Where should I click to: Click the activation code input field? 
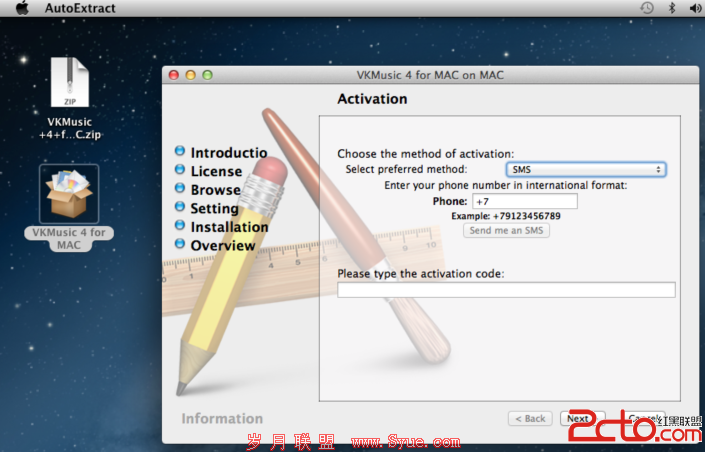click(x=506, y=290)
